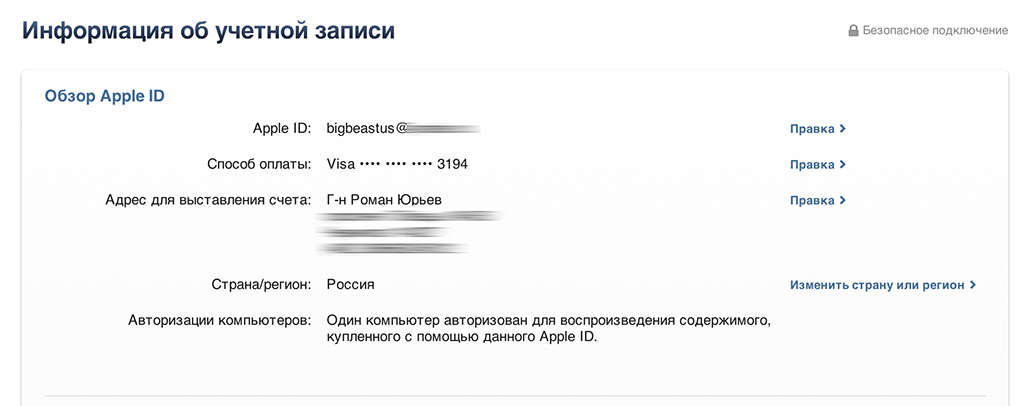Click the Авторизации компьютеров label

(x=220, y=320)
